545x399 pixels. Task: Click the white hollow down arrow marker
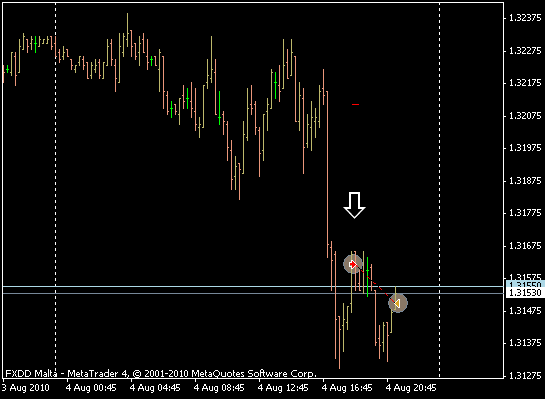354,205
